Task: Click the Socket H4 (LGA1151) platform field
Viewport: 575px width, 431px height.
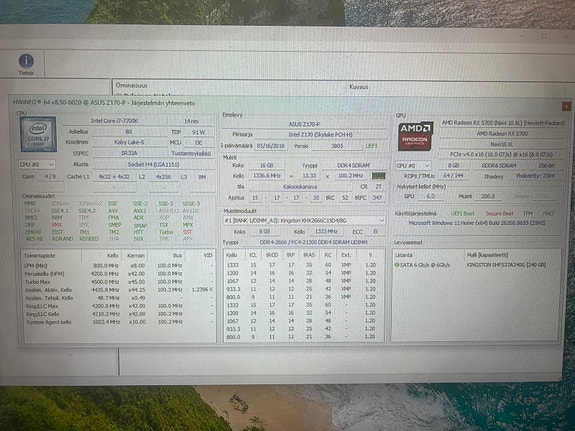Action: pyautogui.click(x=153, y=164)
